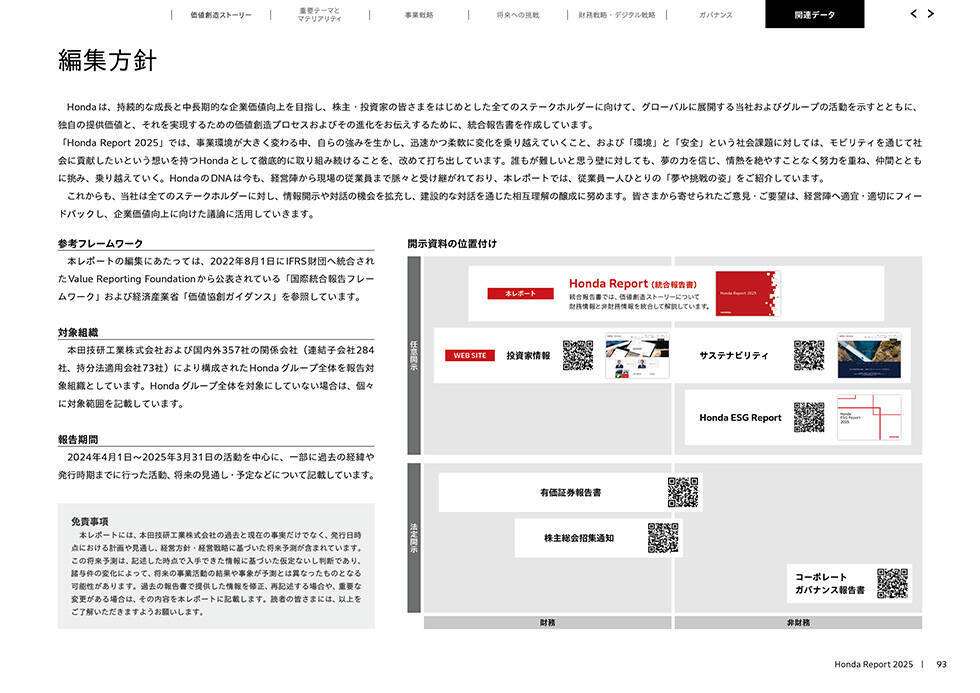Click the 有価証券報告書 QR code
Viewport: 980px width, 693px height.
click(x=683, y=492)
